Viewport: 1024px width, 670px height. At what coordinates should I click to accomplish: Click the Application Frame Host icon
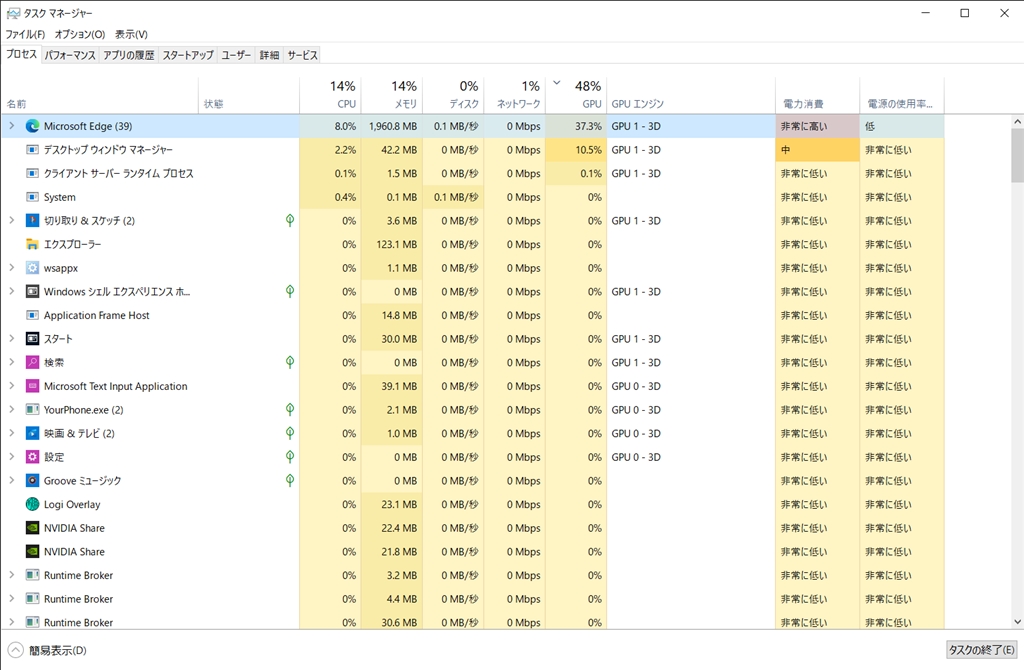[32, 315]
